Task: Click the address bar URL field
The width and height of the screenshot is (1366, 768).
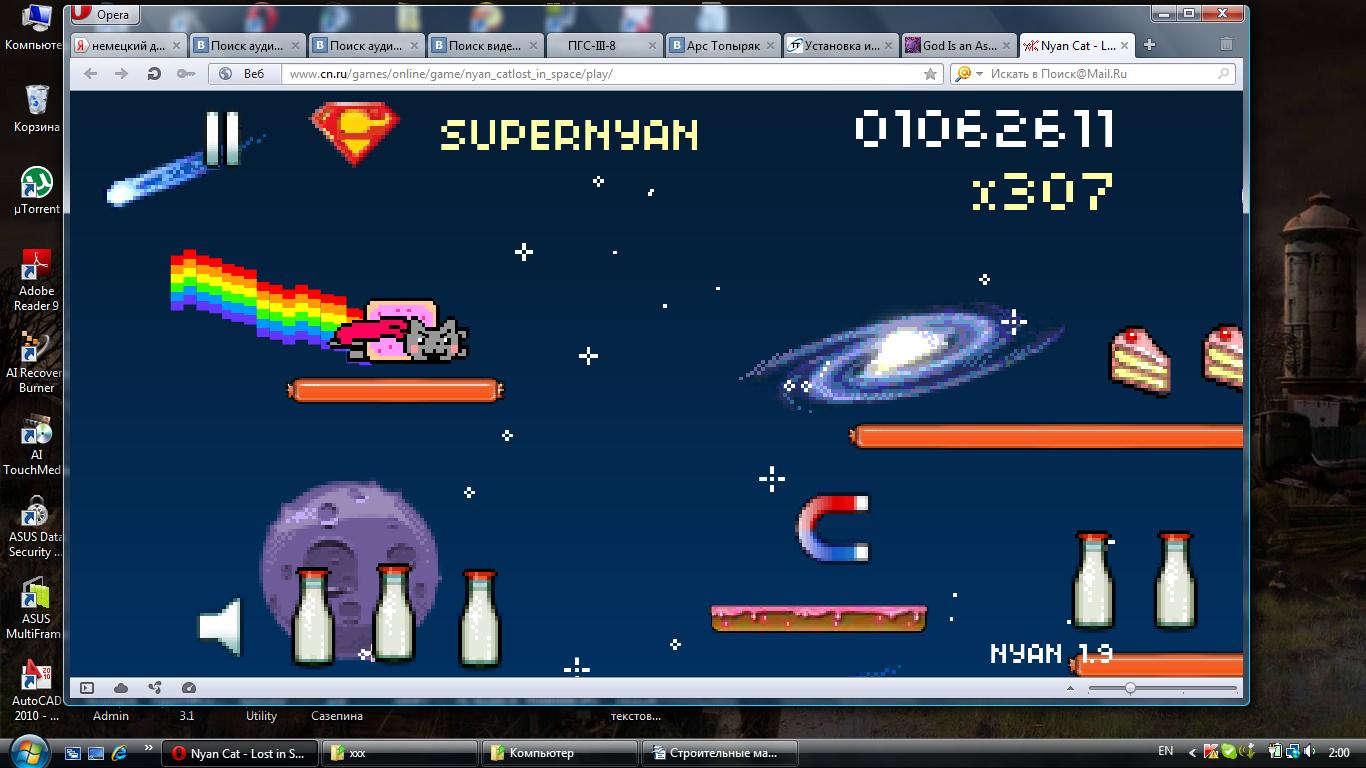Action: coord(600,74)
